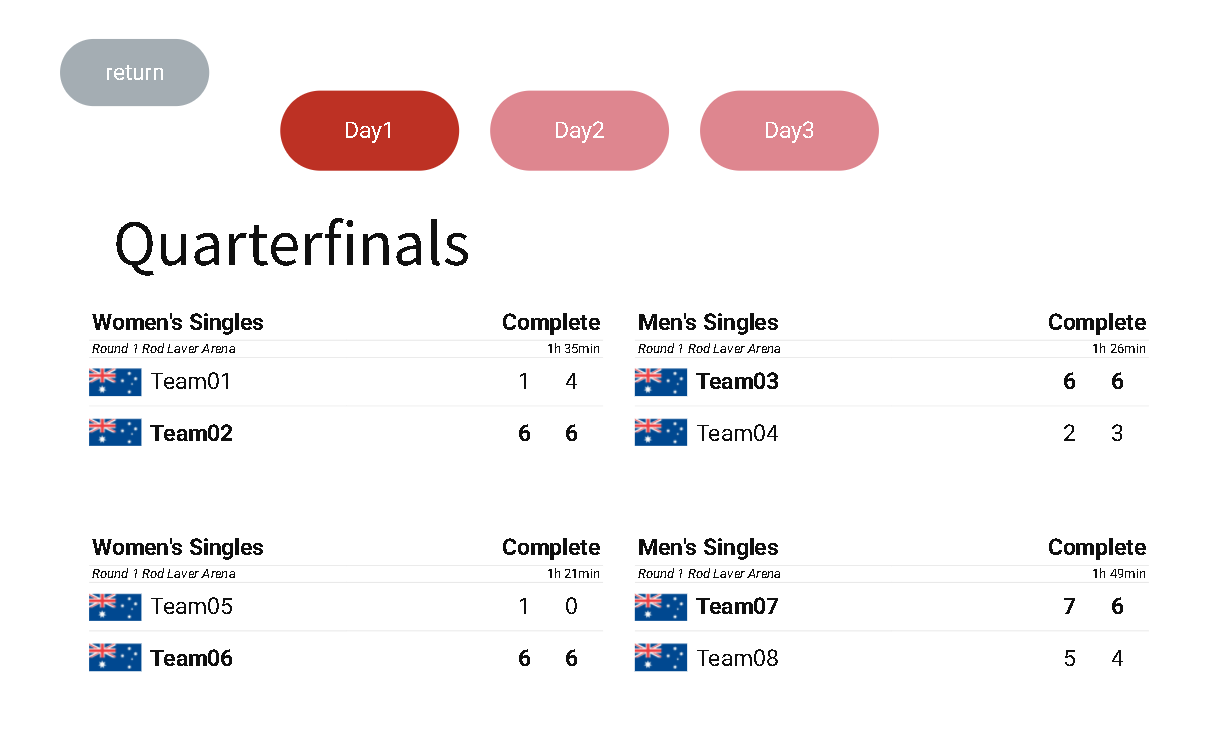Click the flag icon beside Team03
Screen dimensions: 1224x744
click(x=661, y=381)
